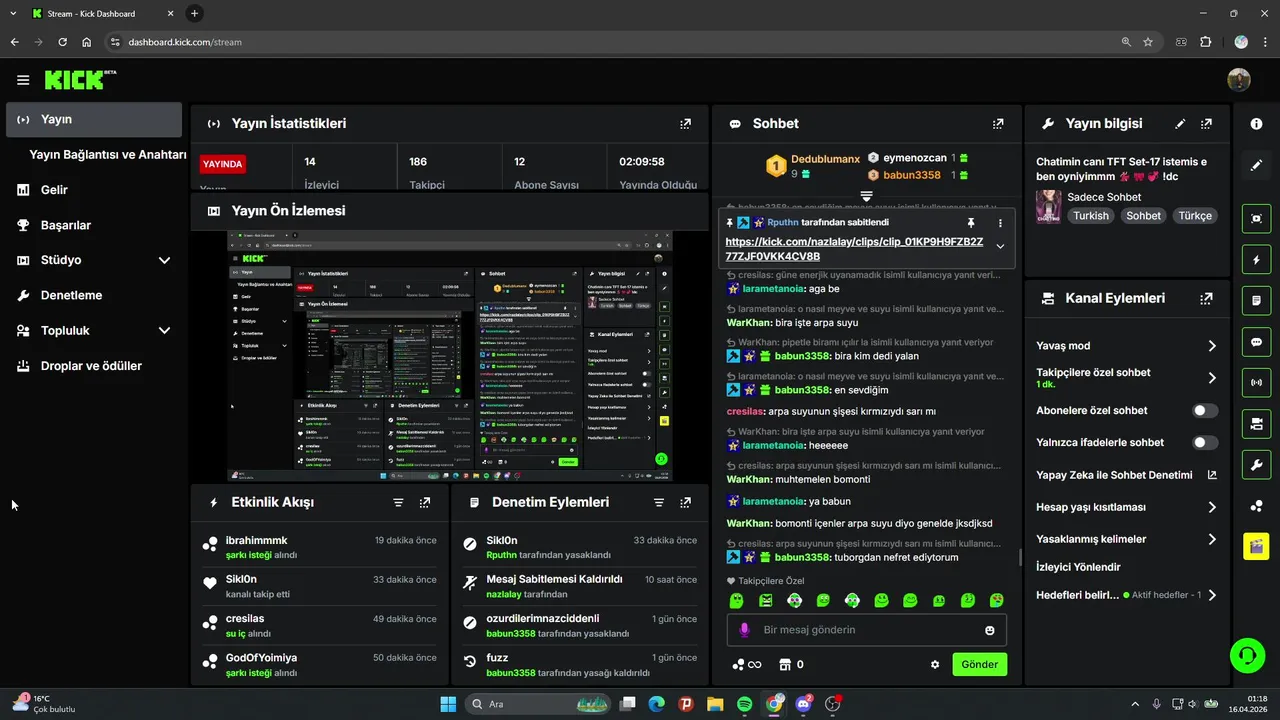Open pinned message three-dot options

pyautogui.click(x=1000, y=223)
